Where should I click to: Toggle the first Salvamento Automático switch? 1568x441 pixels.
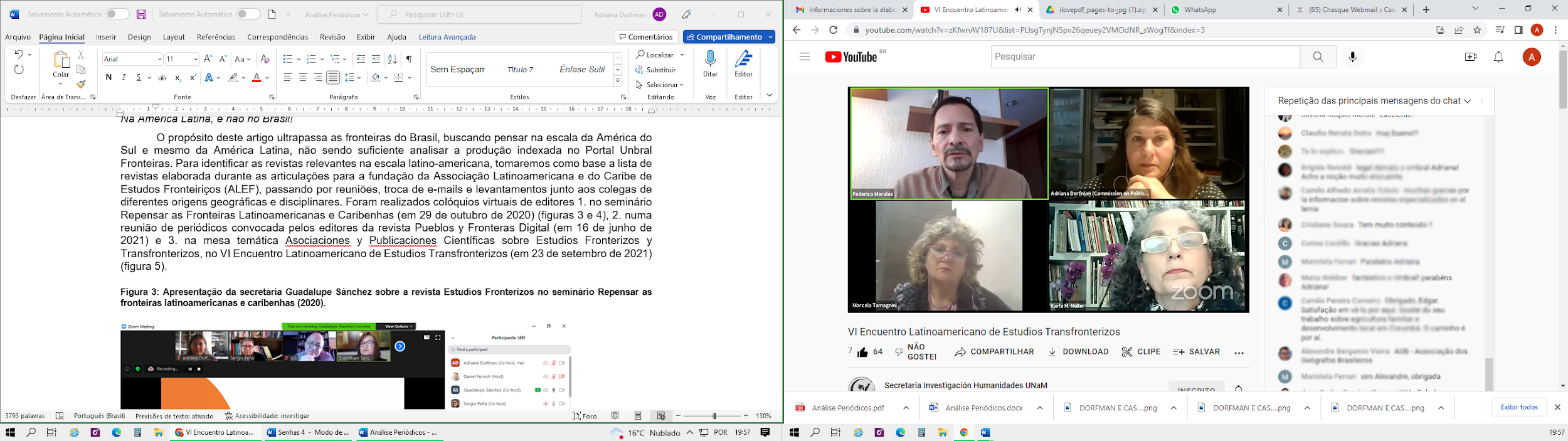click(117, 14)
